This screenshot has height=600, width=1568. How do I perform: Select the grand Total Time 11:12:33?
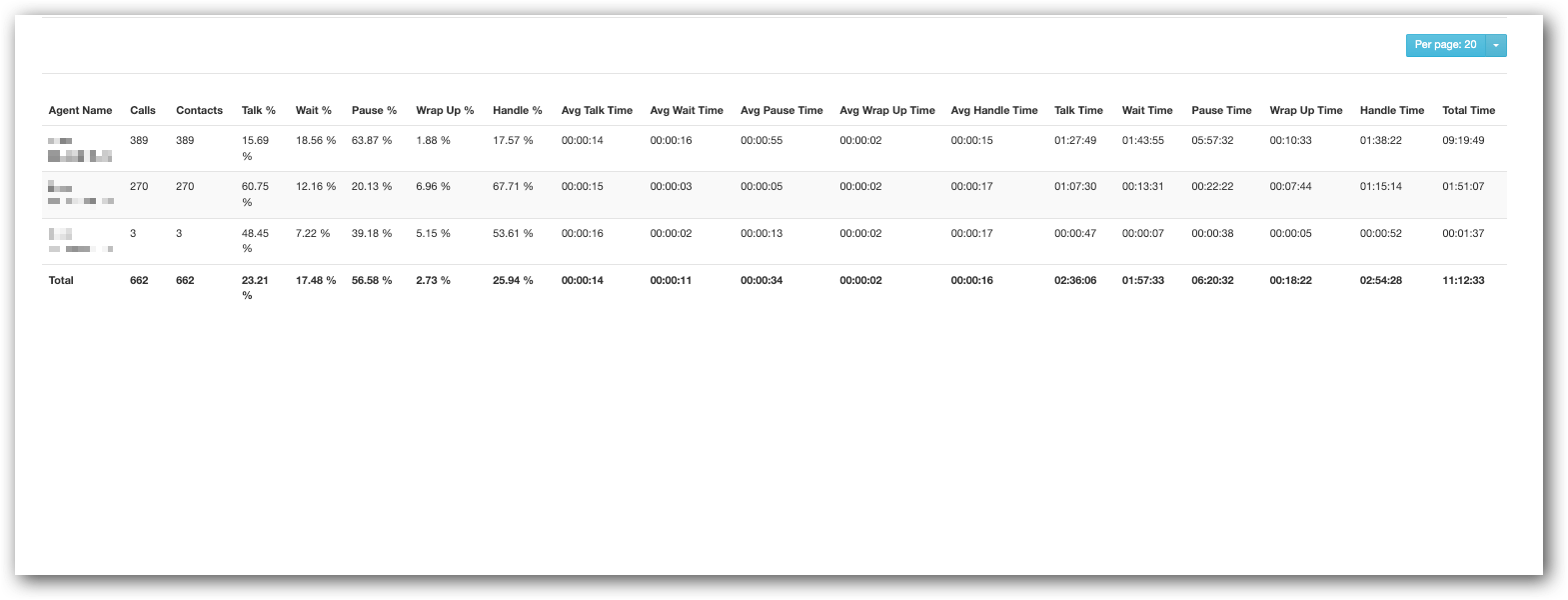[x=1463, y=281]
